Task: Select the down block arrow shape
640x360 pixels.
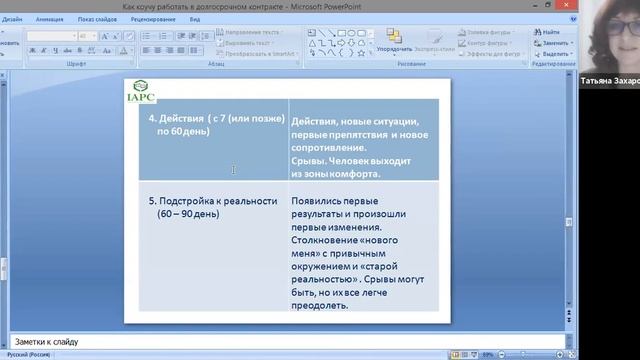Action: click(x=351, y=43)
